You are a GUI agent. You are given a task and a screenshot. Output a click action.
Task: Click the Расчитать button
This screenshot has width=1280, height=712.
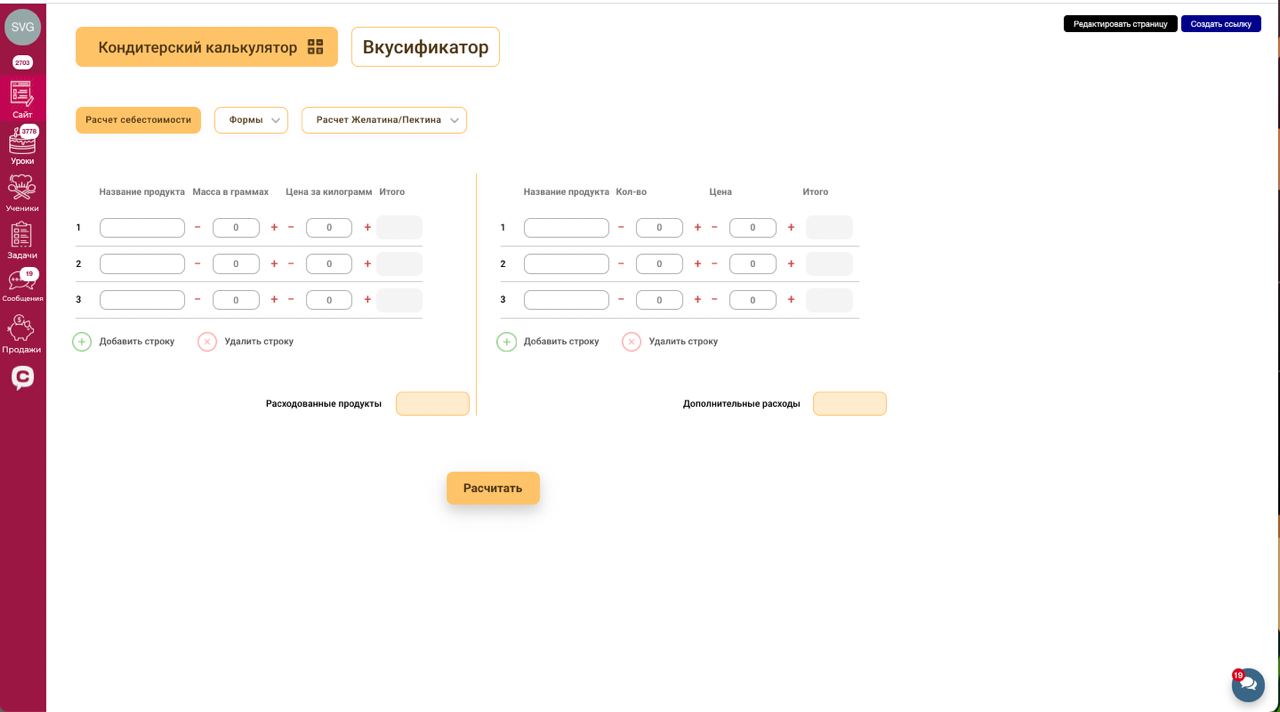(x=493, y=488)
